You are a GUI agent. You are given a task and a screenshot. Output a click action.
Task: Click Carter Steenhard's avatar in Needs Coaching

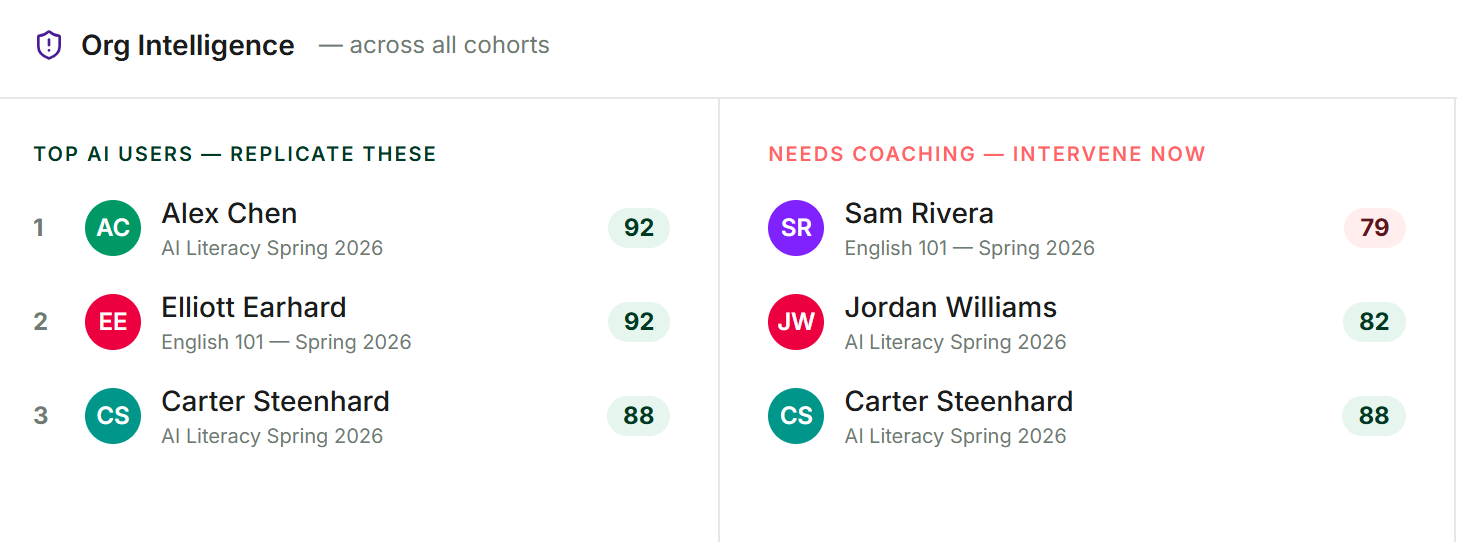click(796, 416)
